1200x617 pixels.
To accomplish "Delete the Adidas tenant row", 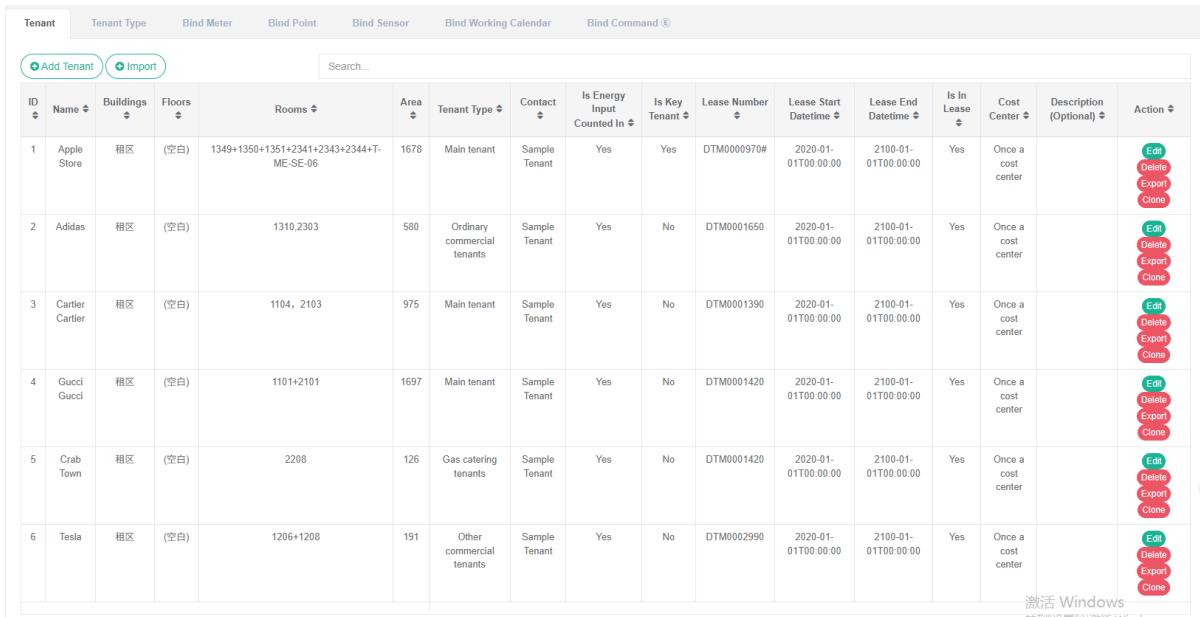I will [x=1153, y=244].
